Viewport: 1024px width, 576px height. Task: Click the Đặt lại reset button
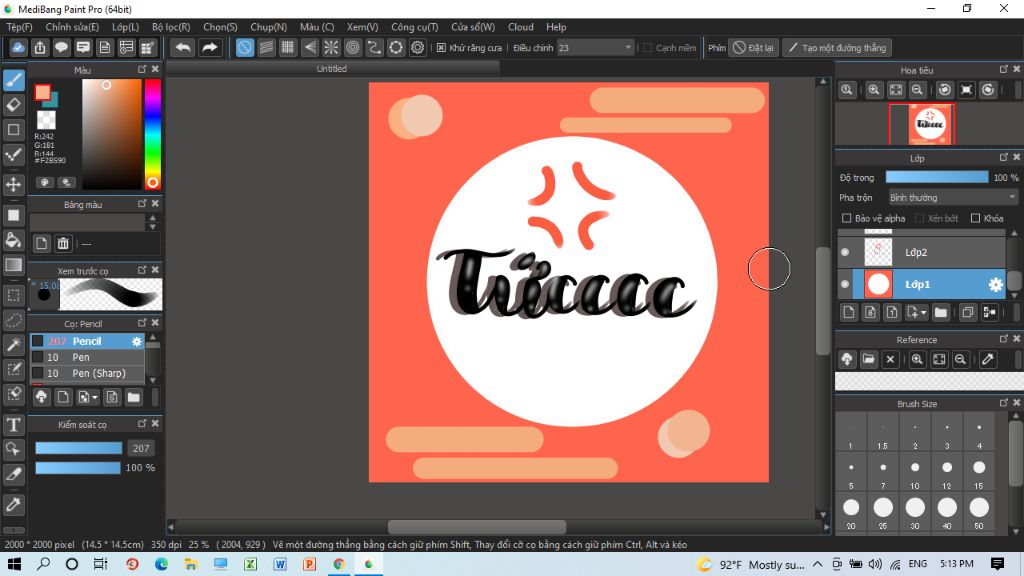click(x=754, y=48)
